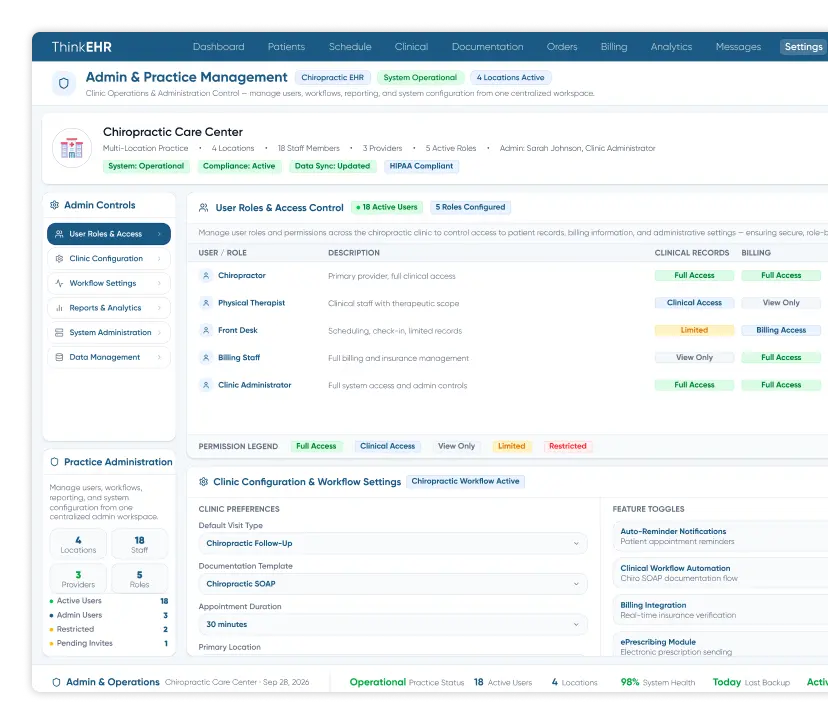Screen dimensions: 828x724
Task: Click the gear icon beside Clinic Configuration & Workflow Settings
Action: pyautogui.click(x=203, y=482)
